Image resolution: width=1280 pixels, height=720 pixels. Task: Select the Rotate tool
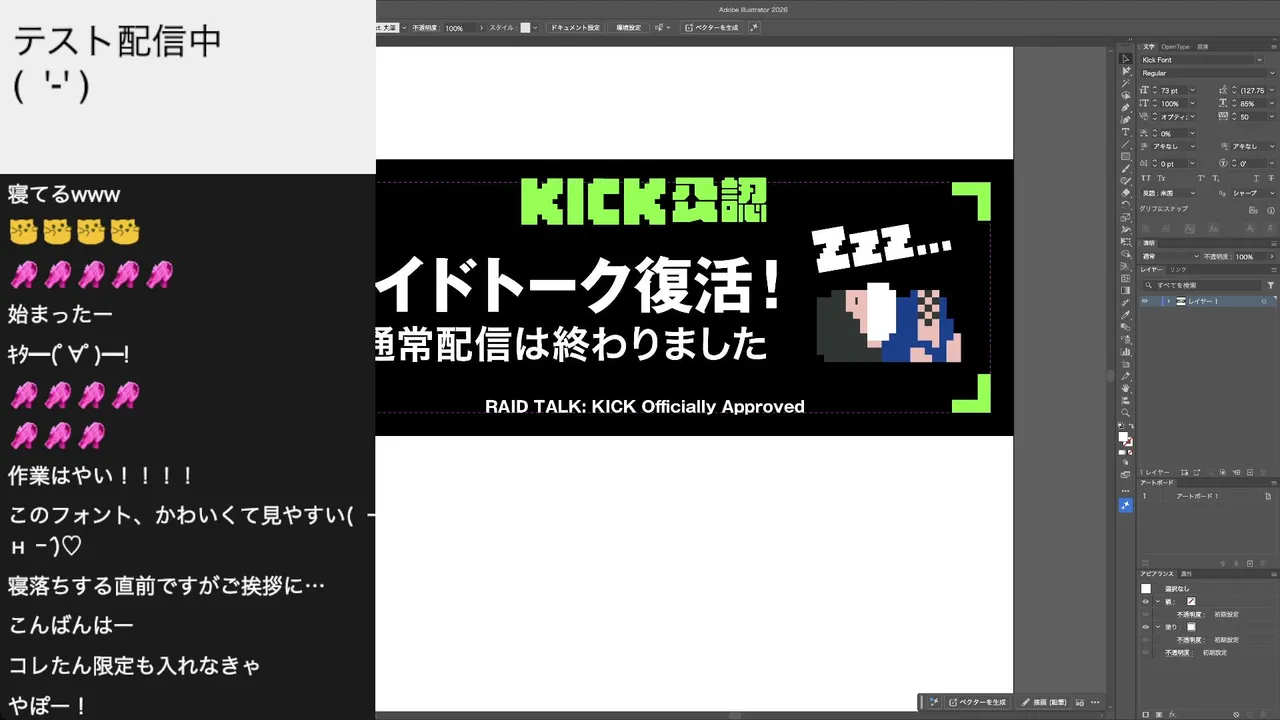[1125, 205]
